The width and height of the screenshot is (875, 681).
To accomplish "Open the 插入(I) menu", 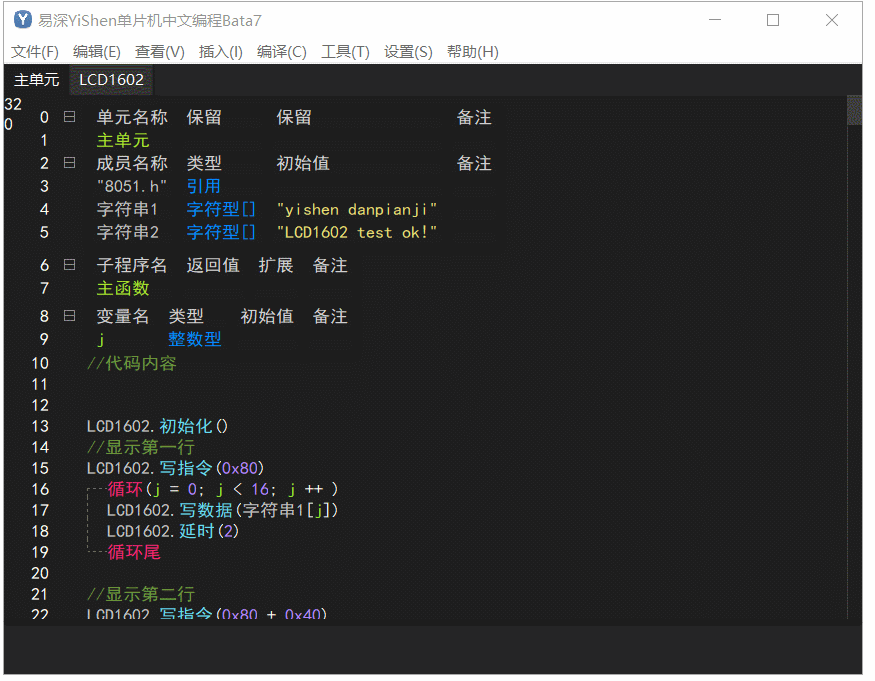I will (x=220, y=52).
